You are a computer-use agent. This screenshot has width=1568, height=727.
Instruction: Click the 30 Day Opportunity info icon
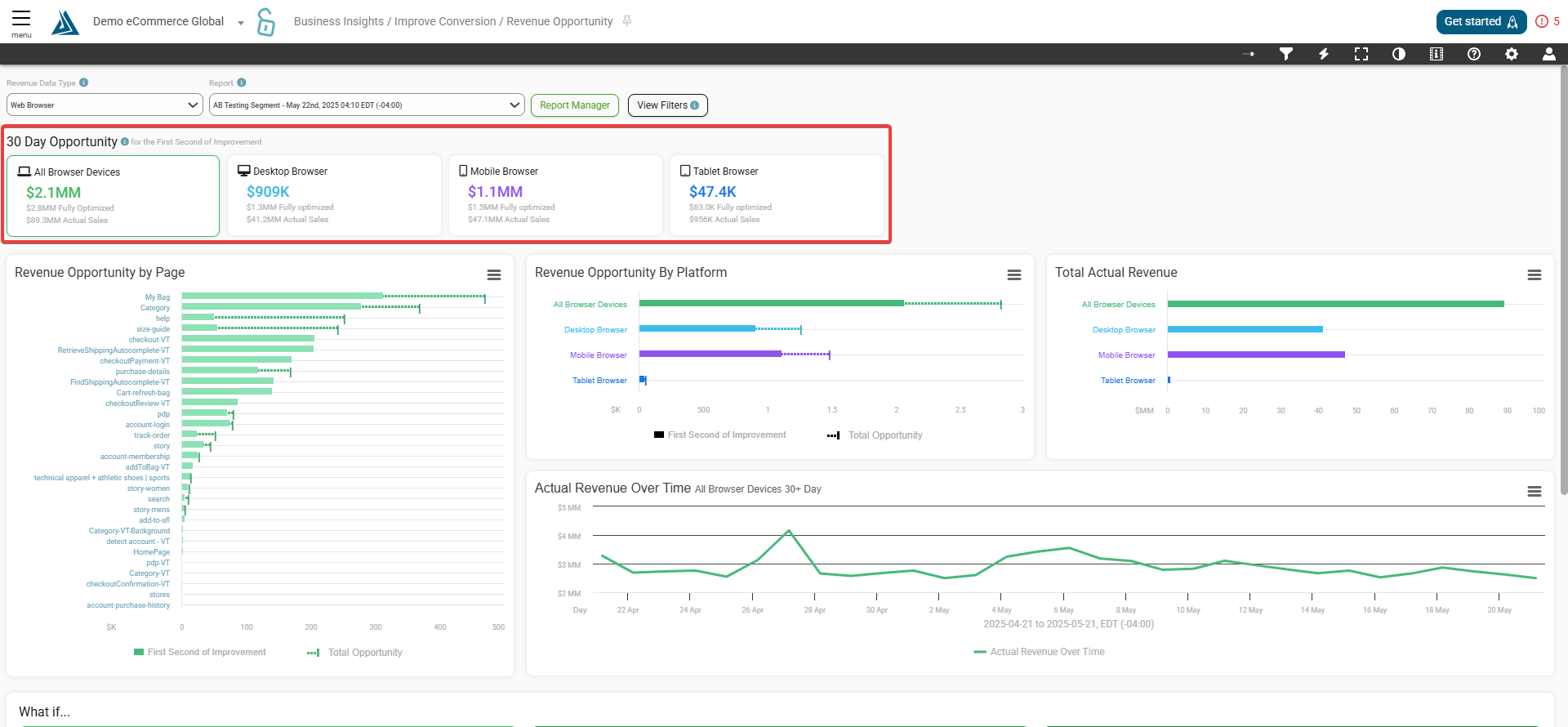pyautogui.click(x=125, y=141)
